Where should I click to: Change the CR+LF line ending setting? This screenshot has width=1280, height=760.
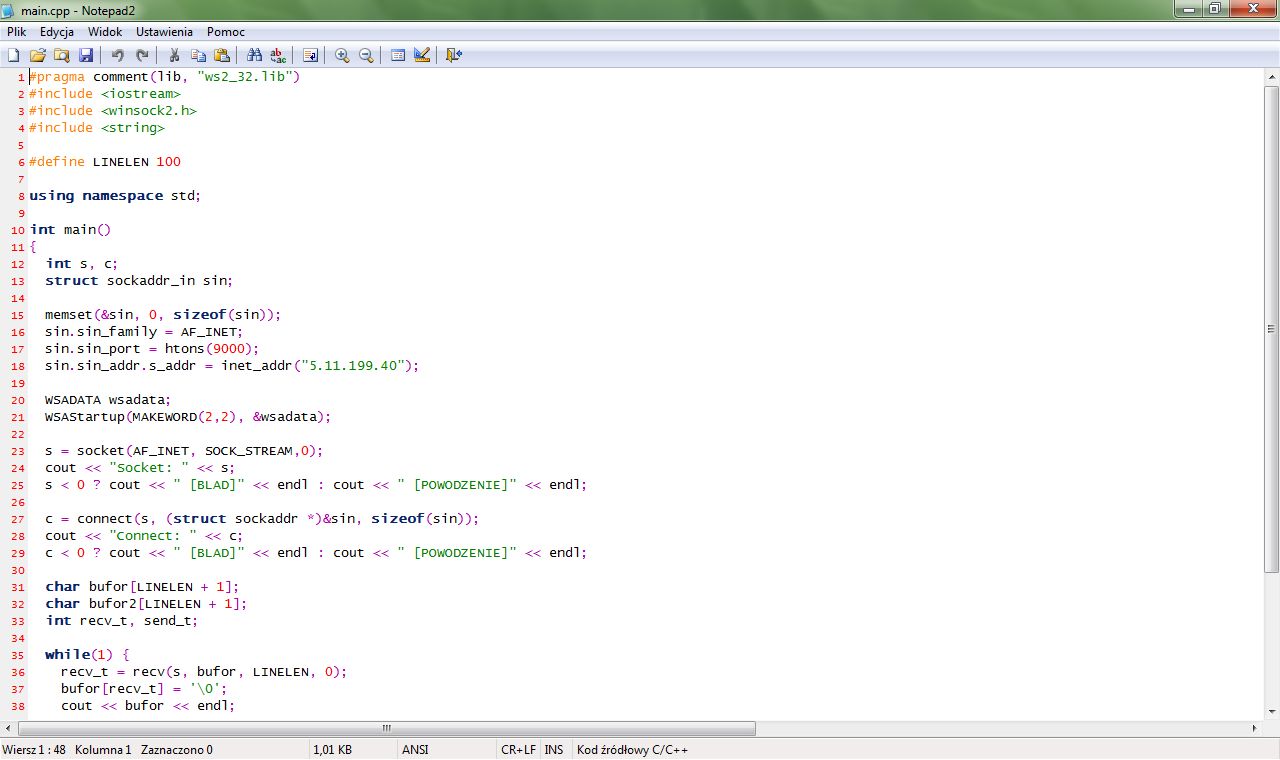point(517,749)
